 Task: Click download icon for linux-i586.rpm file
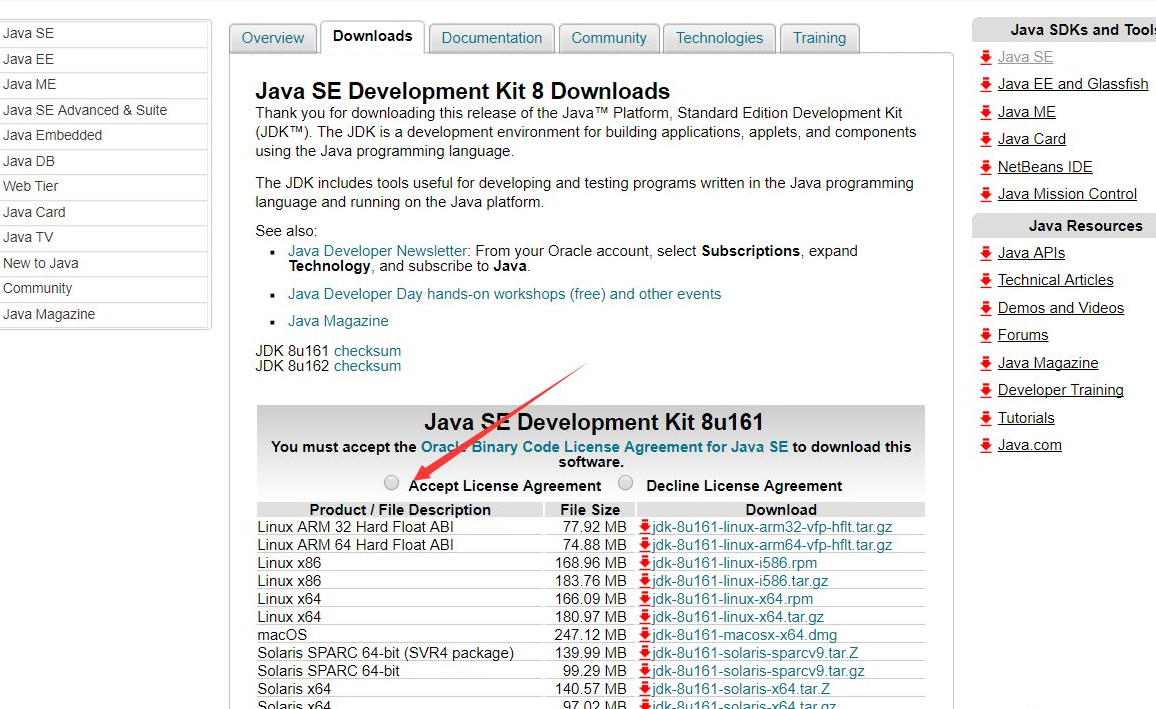[x=644, y=562]
